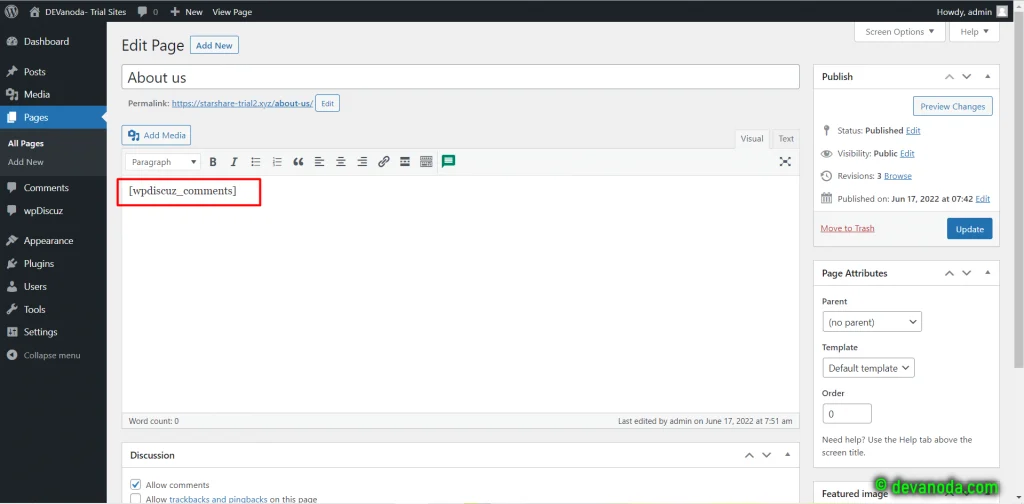Viewport: 1024px width, 504px height.
Task: Edit the Published on date
Action: tap(982, 198)
